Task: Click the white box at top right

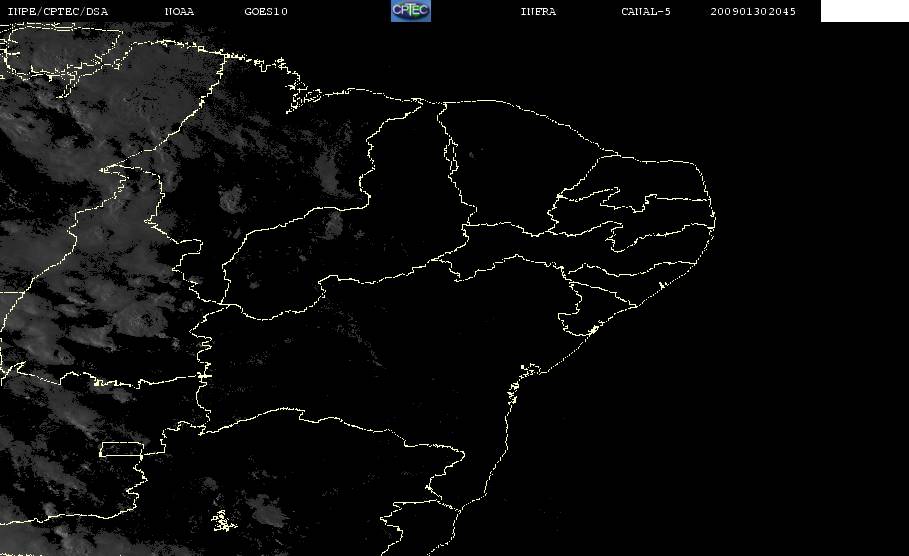Action: click(x=865, y=11)
